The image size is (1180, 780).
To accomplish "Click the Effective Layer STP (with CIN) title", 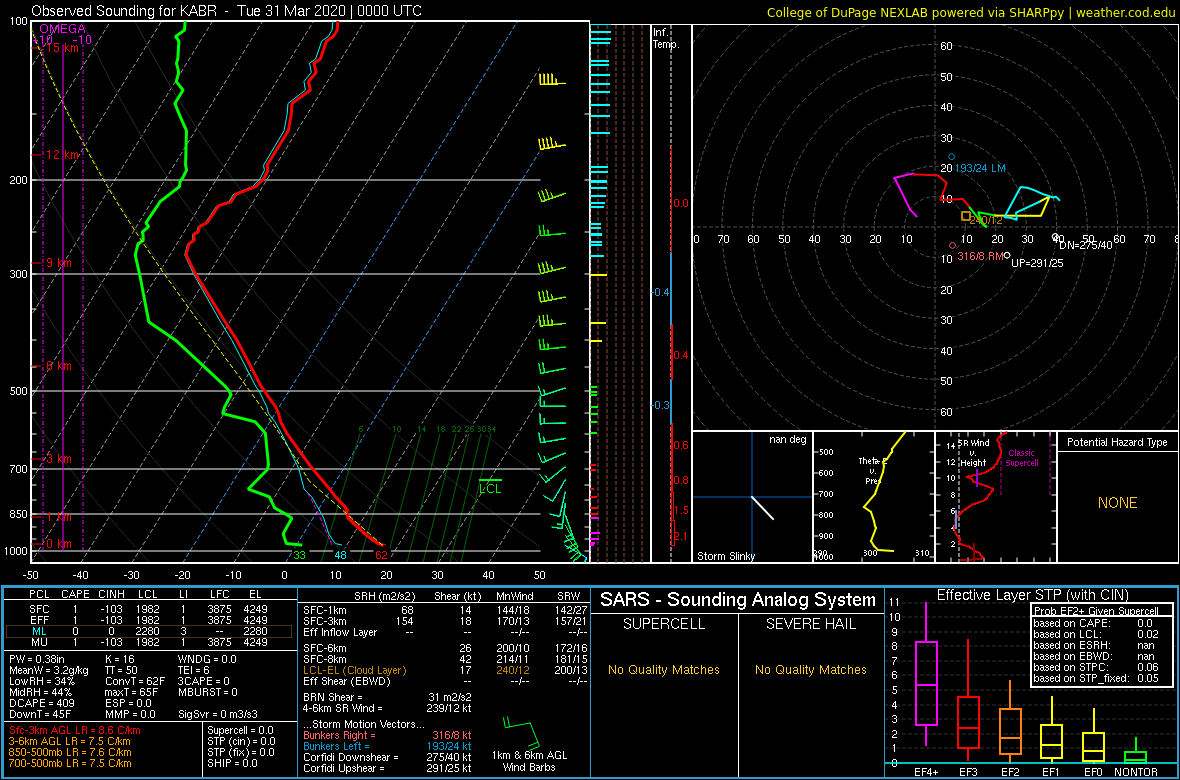I will (x=1031, y=595).
